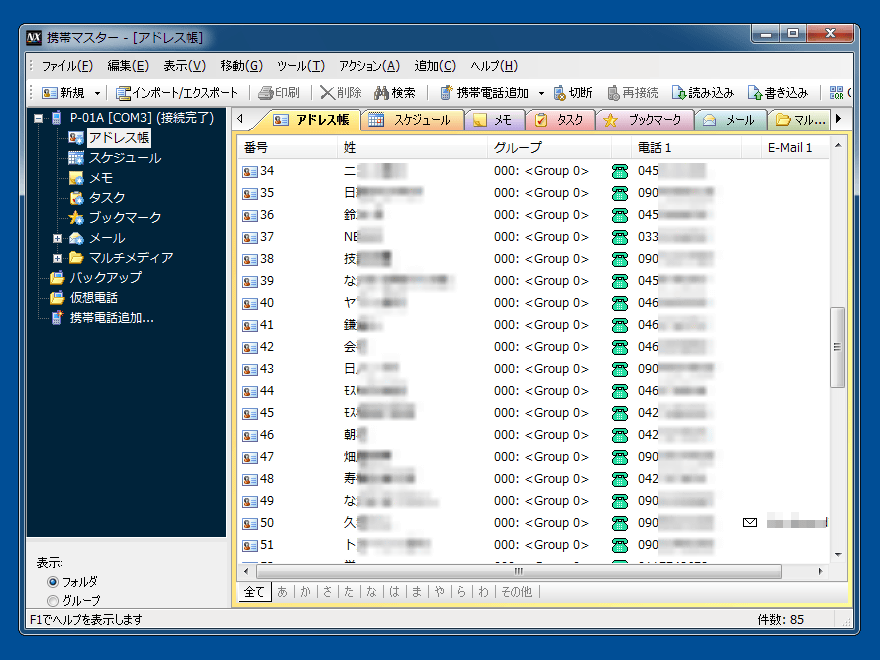
Task: Click the 印刷 (Print) icon
Action: pos(265,93)
